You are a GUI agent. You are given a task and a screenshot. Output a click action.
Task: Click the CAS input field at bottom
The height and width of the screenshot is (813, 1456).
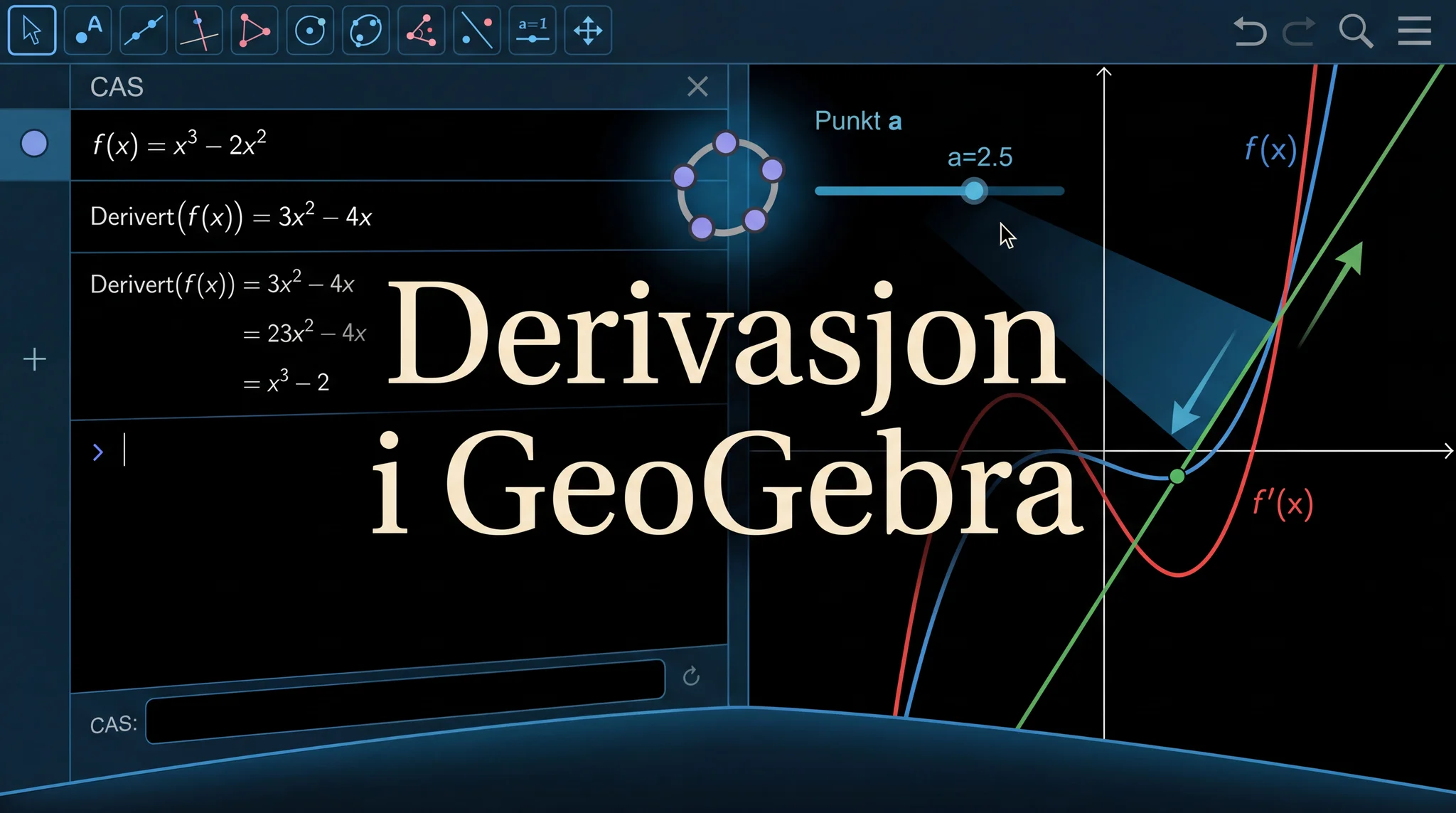click(x=405, y=702)
